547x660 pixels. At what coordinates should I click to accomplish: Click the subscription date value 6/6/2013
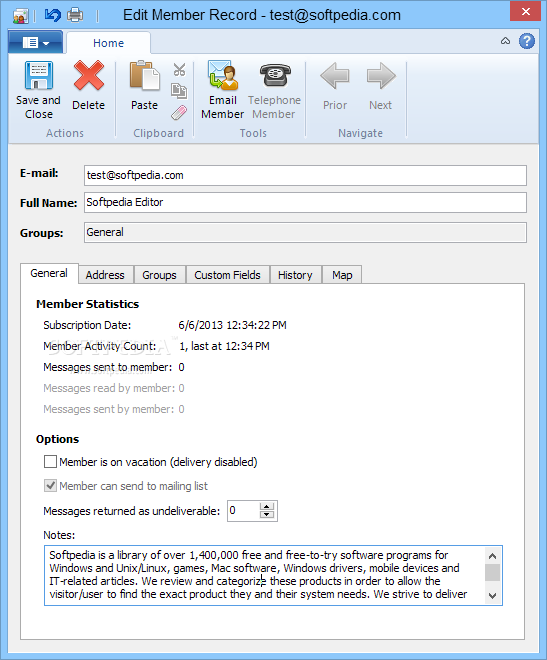(x=232, y=325)
